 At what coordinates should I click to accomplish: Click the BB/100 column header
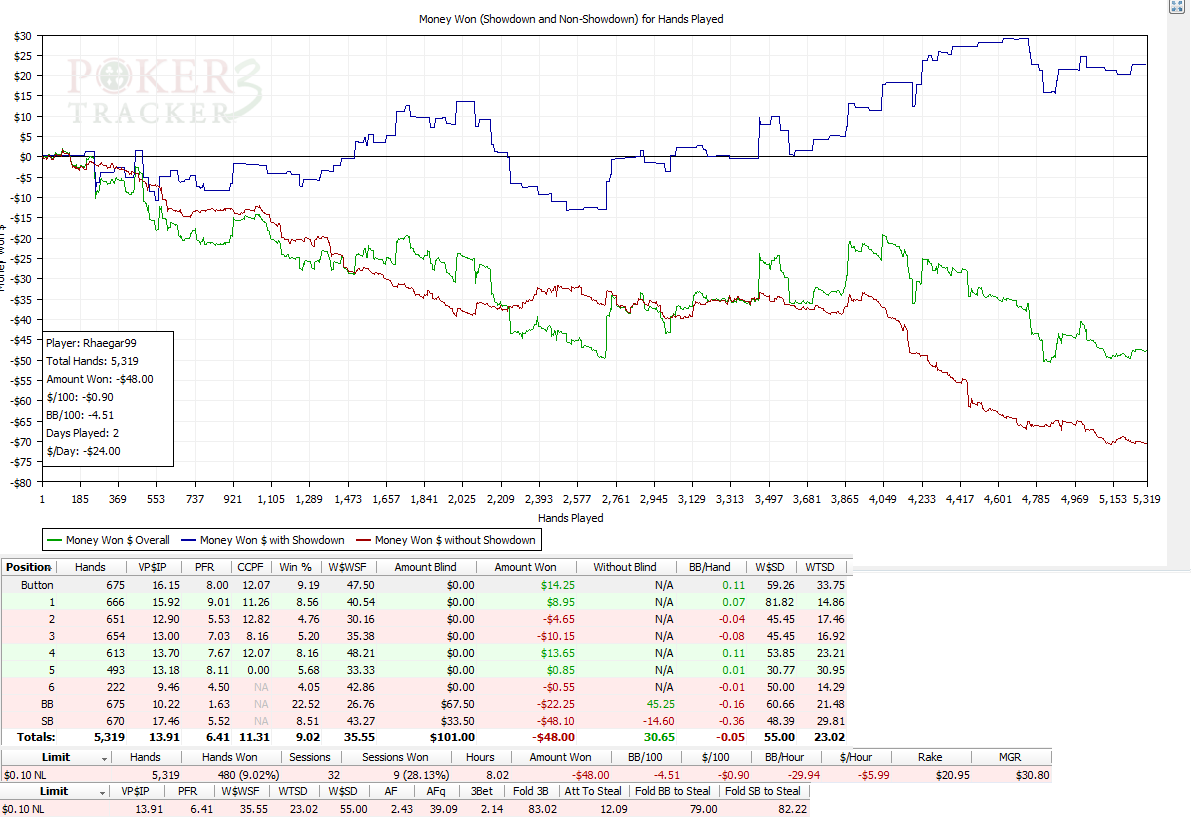[646, 757]
